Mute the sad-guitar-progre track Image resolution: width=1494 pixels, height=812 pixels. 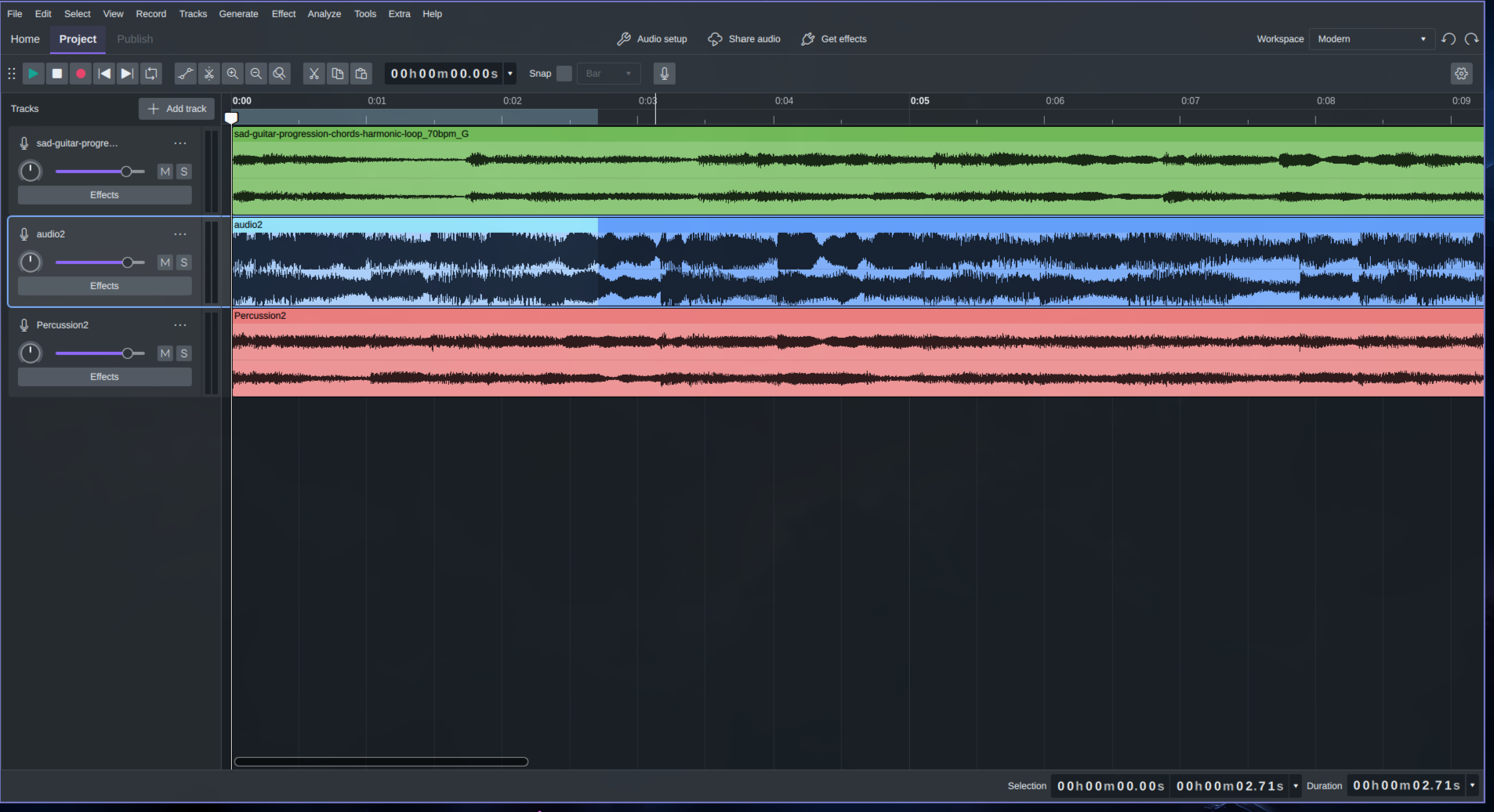tap(165, 172)
